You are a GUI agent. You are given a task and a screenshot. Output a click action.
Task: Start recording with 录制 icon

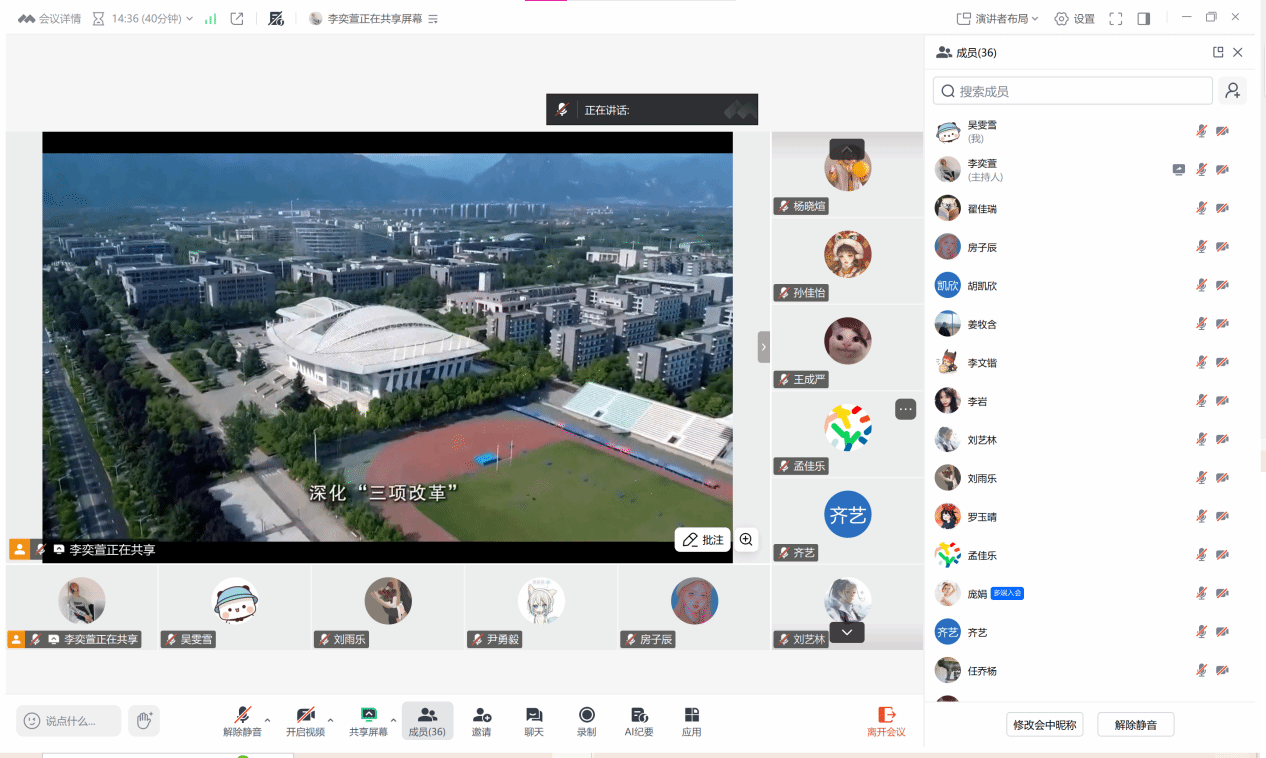pos(587,720)
